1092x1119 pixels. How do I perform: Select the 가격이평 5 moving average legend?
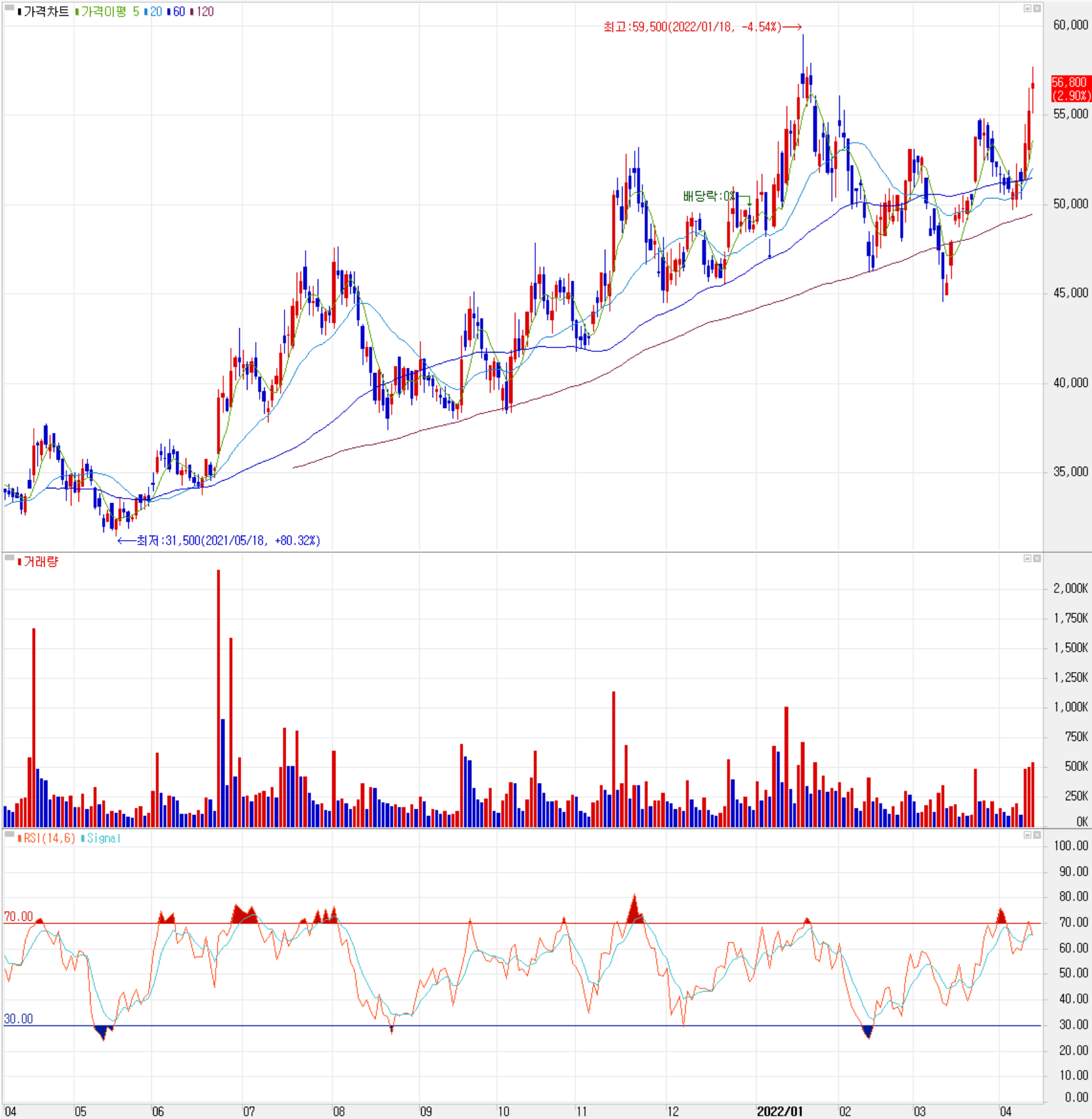[110, 11]
